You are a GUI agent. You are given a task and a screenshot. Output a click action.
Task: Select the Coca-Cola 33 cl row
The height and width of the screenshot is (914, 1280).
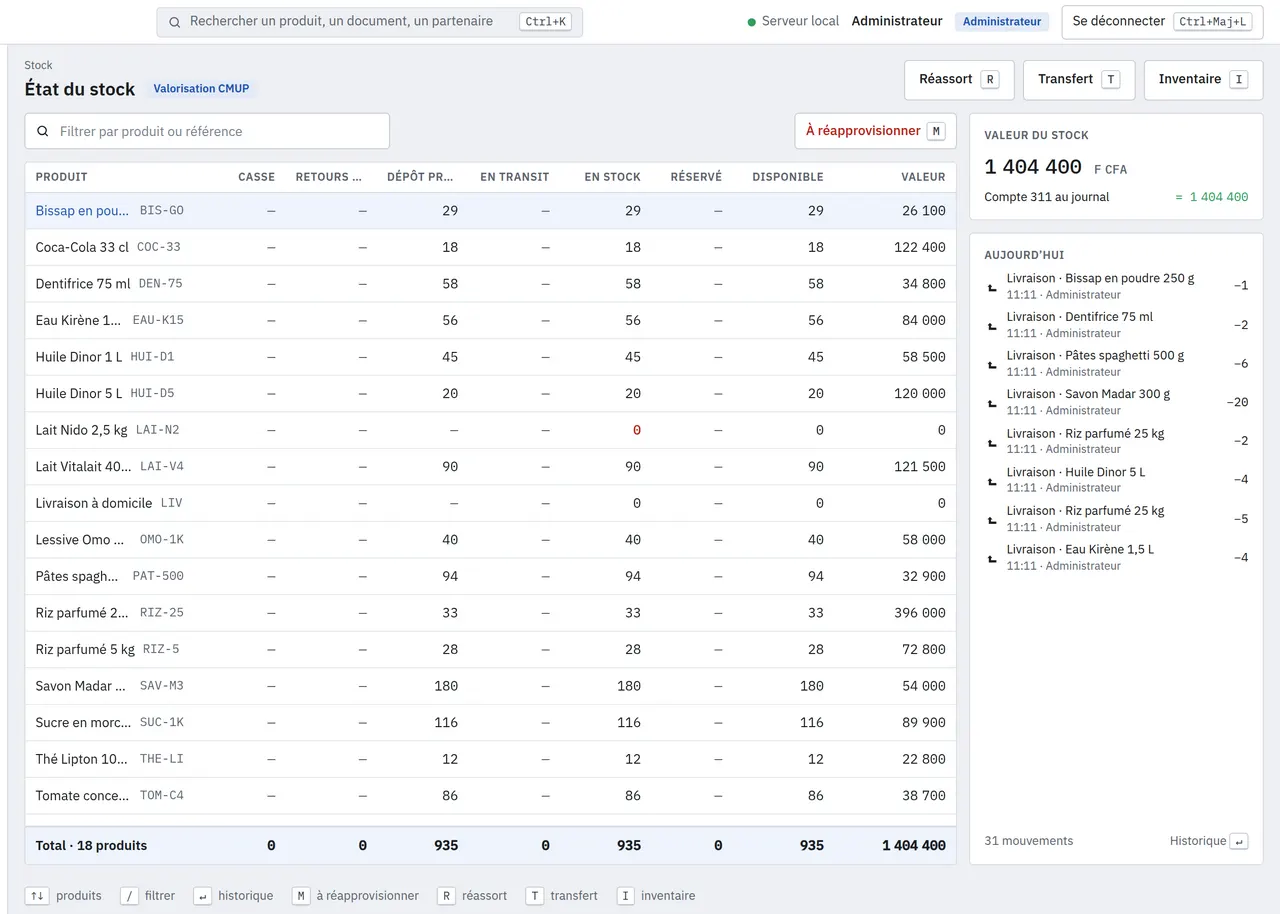point(490,247)
